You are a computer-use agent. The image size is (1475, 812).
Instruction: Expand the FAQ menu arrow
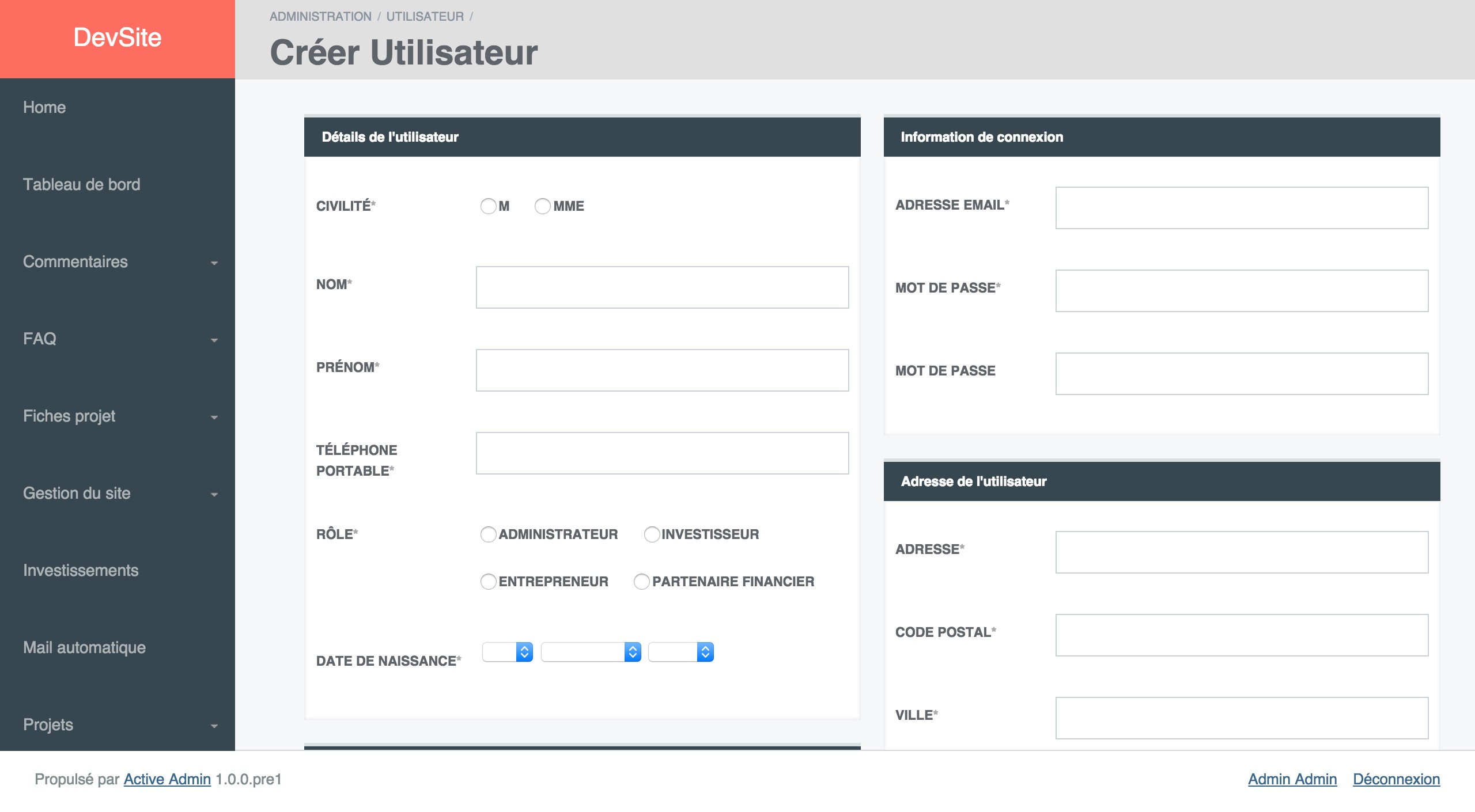[214, 340]
